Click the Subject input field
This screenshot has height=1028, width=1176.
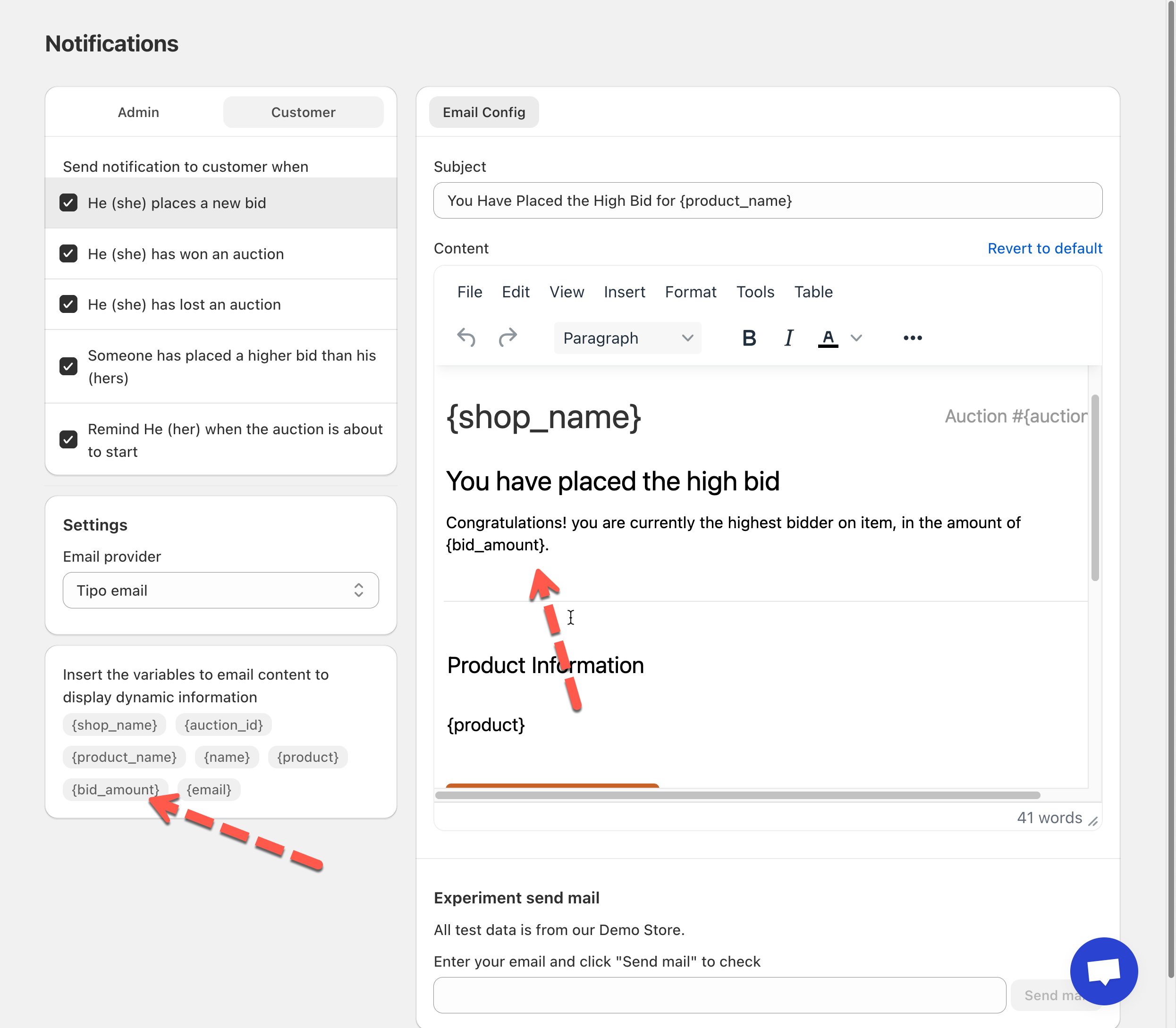coord(767,201)
